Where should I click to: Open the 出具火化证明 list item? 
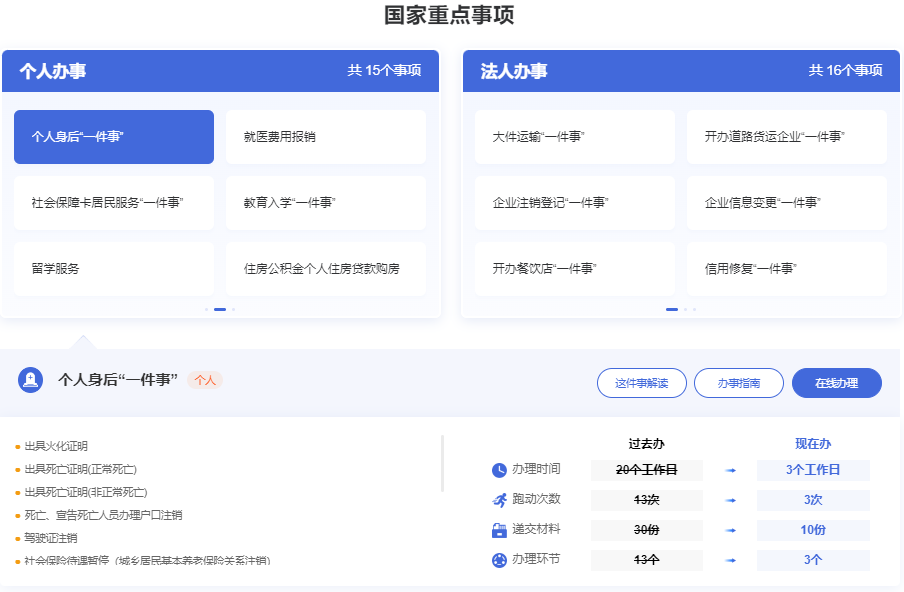(x=56, y=446)
